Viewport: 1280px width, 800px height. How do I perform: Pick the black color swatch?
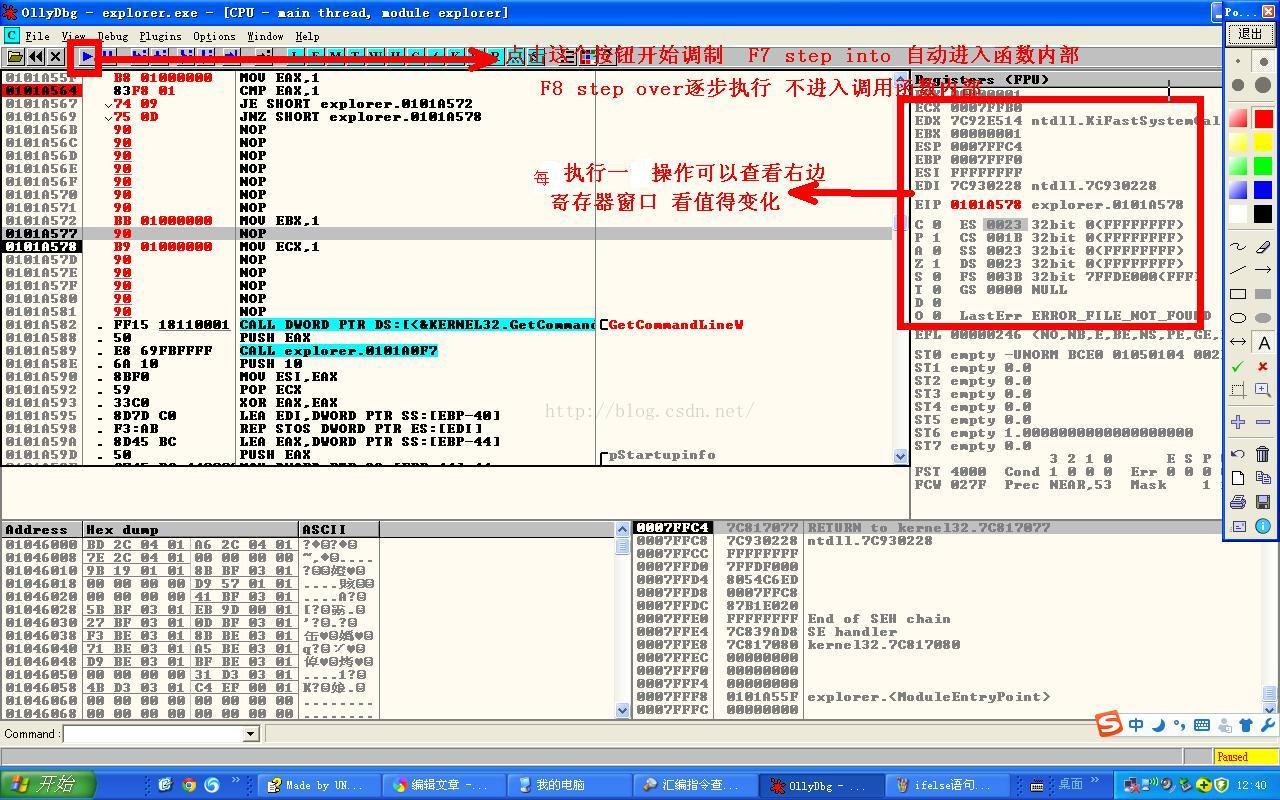pos(1263,214)
